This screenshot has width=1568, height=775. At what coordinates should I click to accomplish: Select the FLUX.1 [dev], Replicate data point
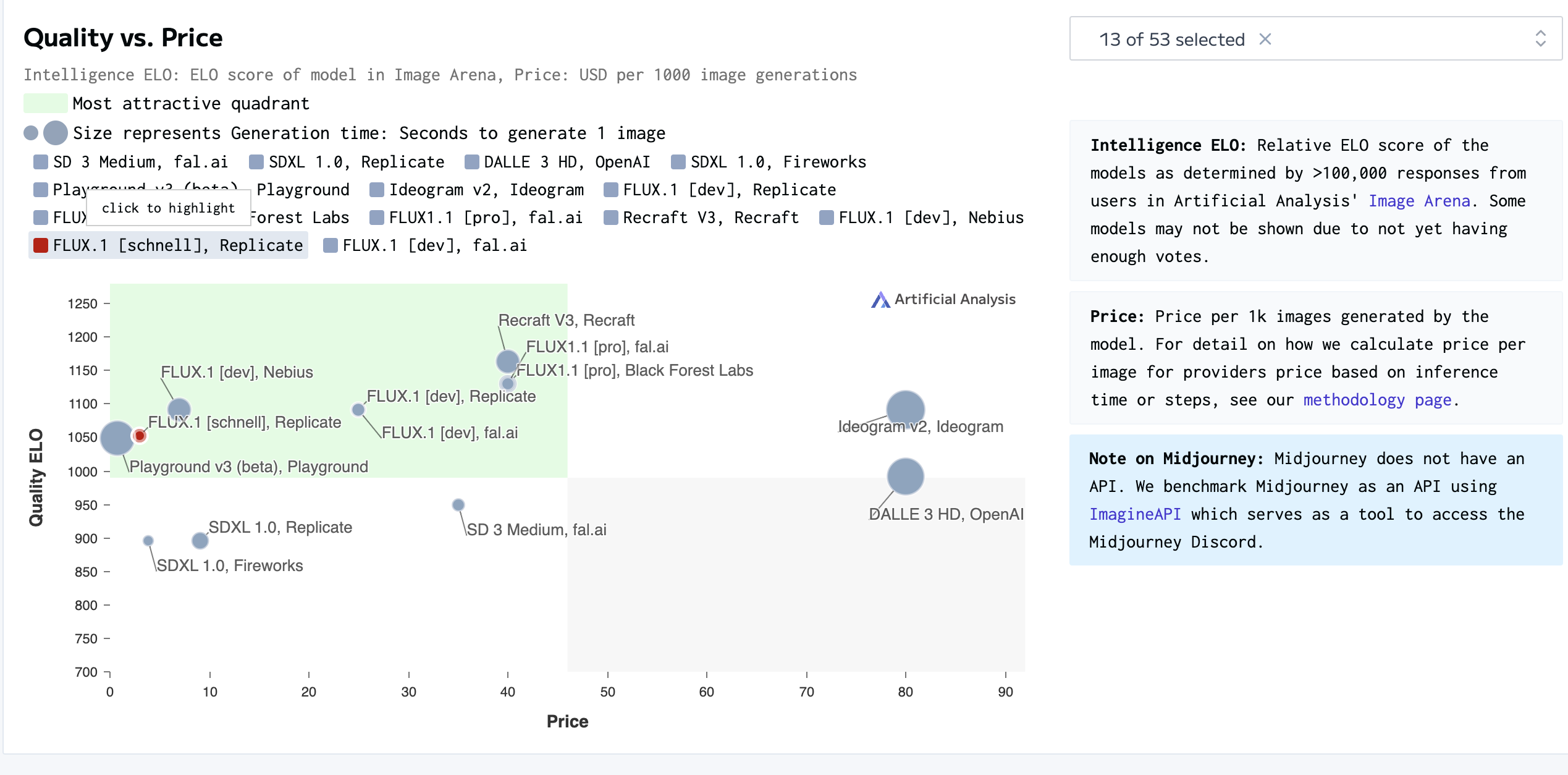(358, 409)
